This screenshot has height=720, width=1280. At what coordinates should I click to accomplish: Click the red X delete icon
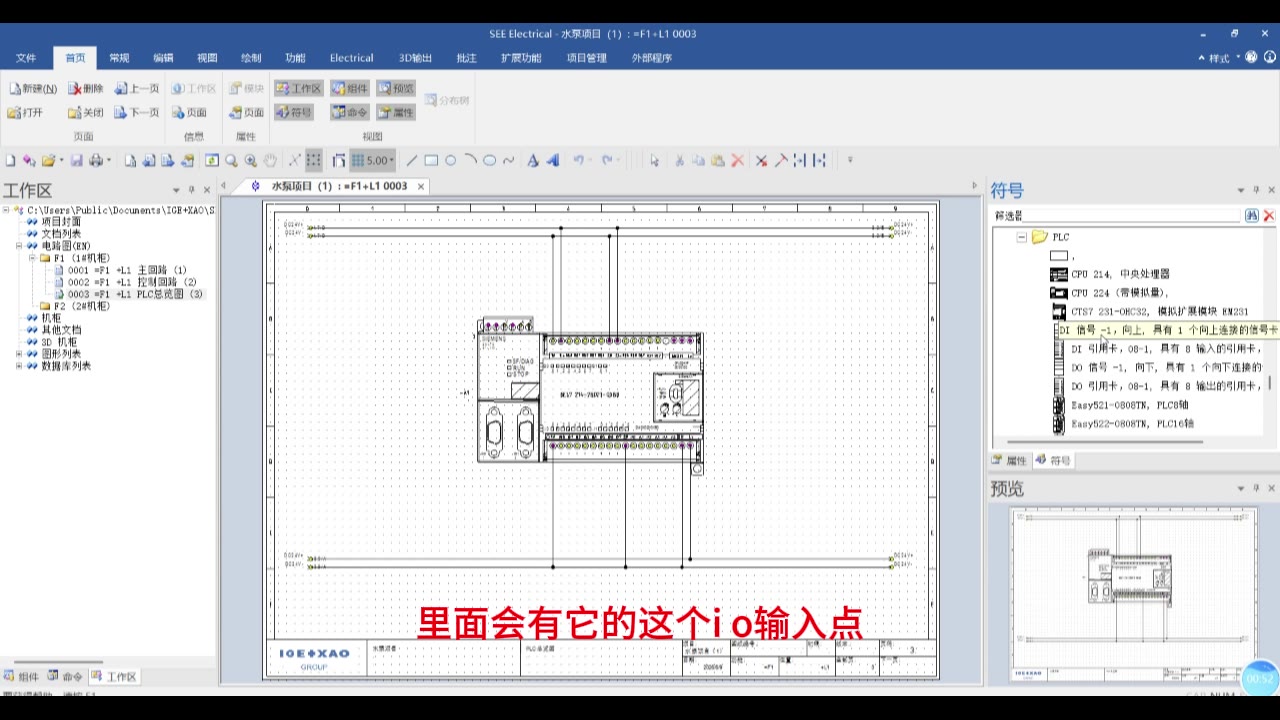[738, 160]
